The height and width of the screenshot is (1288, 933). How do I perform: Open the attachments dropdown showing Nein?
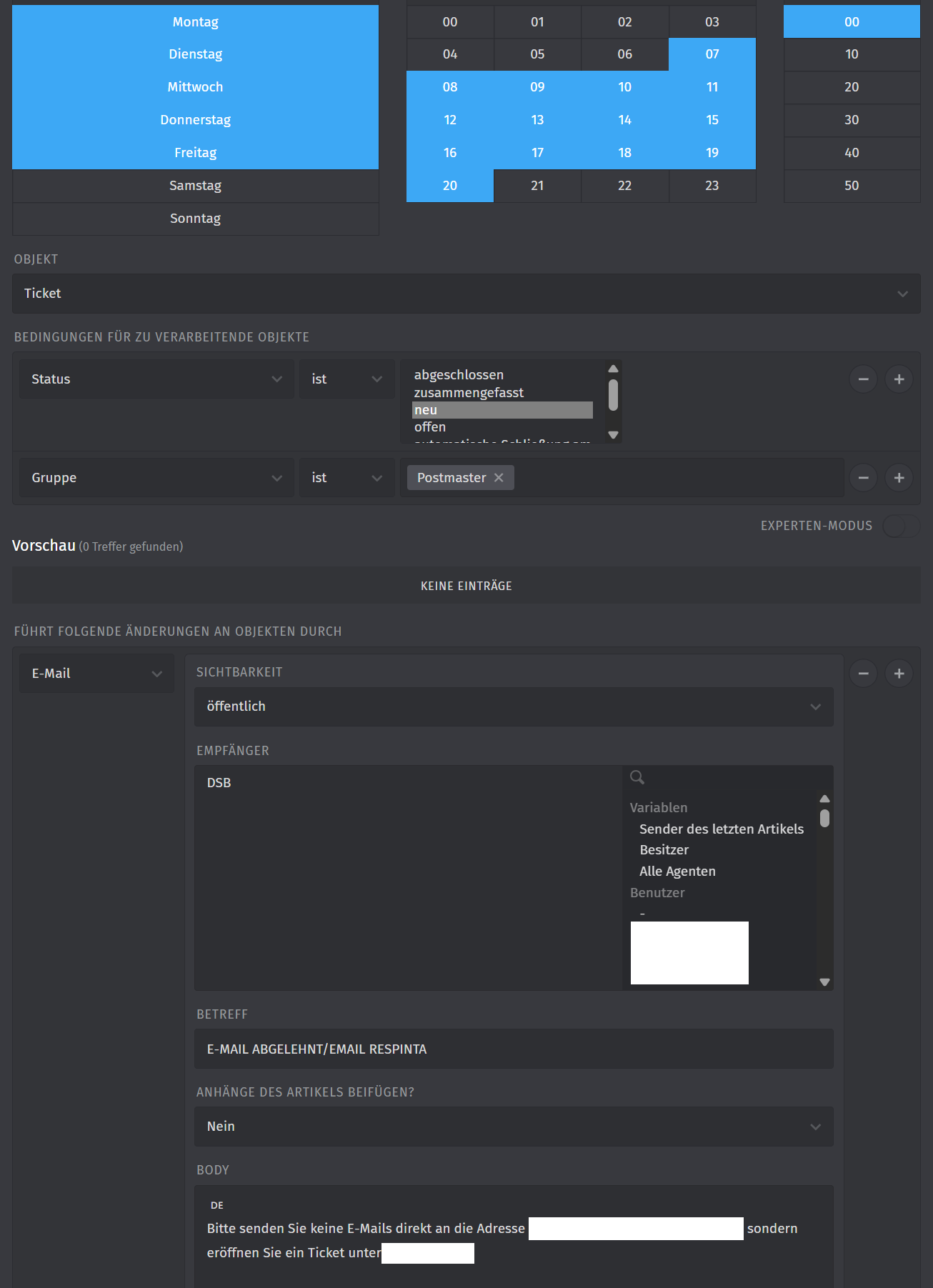513,1127
